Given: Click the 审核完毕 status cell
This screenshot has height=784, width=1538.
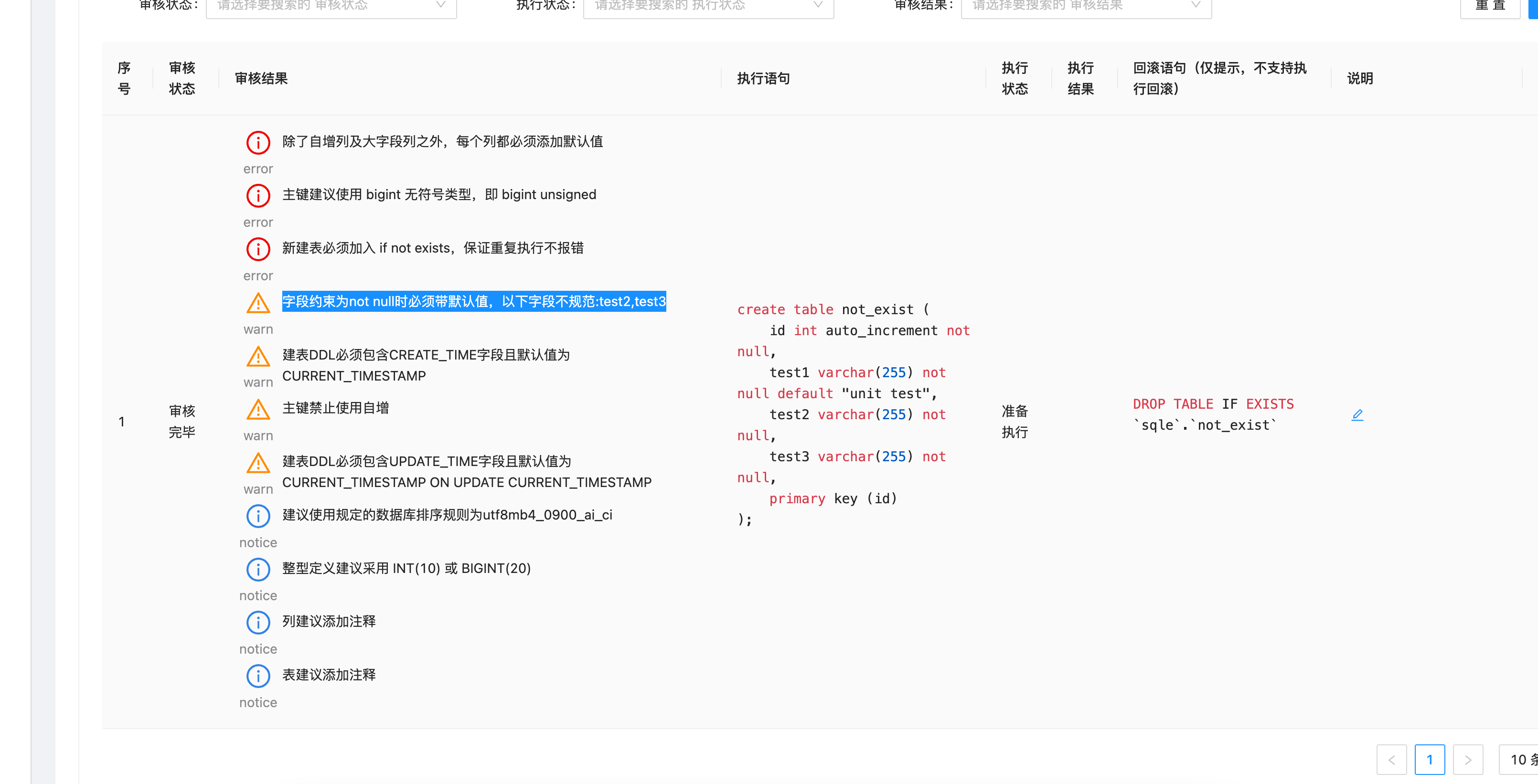Looking at the screenshot, I should (x=182, y=421).
